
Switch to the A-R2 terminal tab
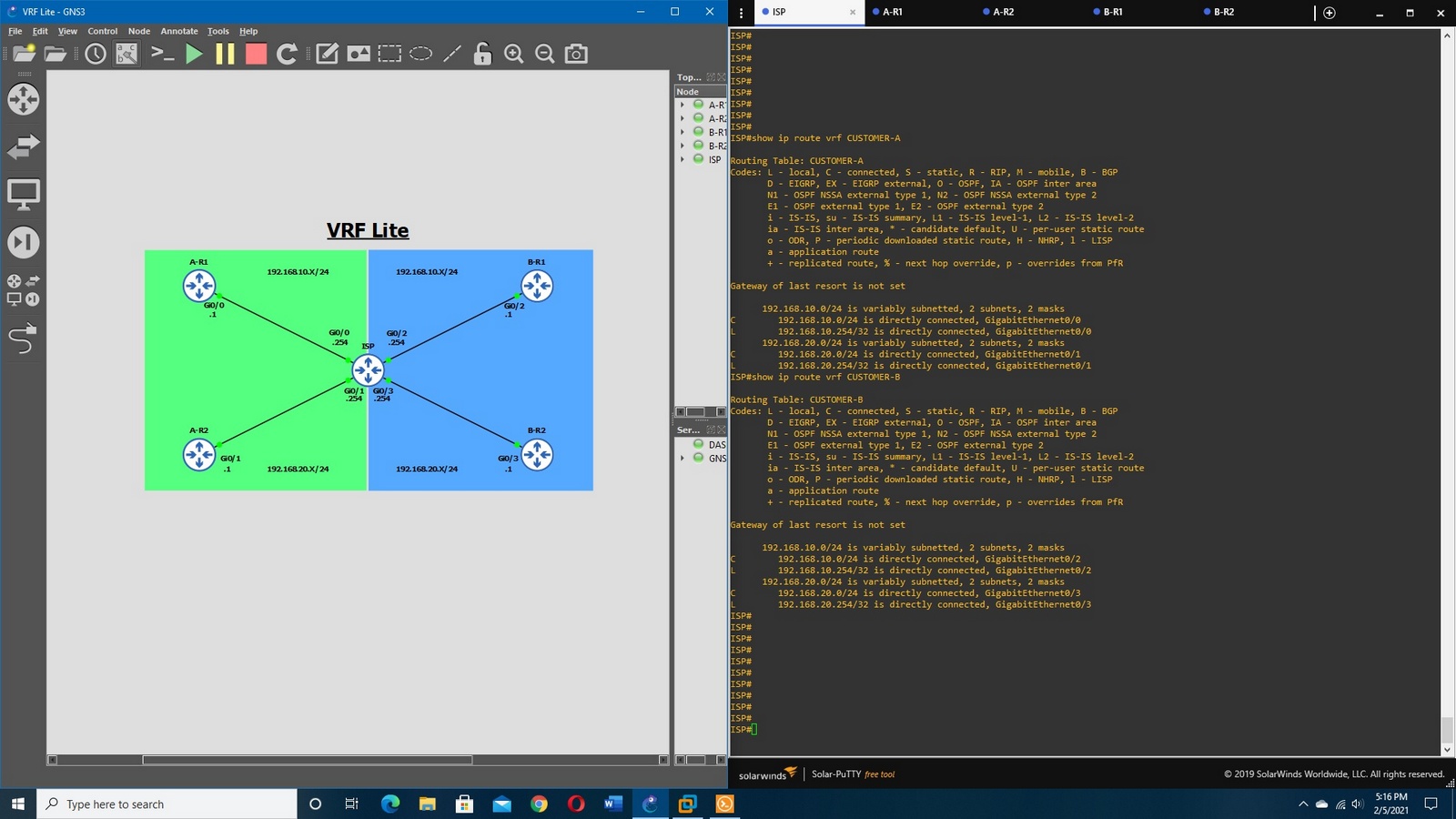pyautogui.click(x=1003, y=12)
